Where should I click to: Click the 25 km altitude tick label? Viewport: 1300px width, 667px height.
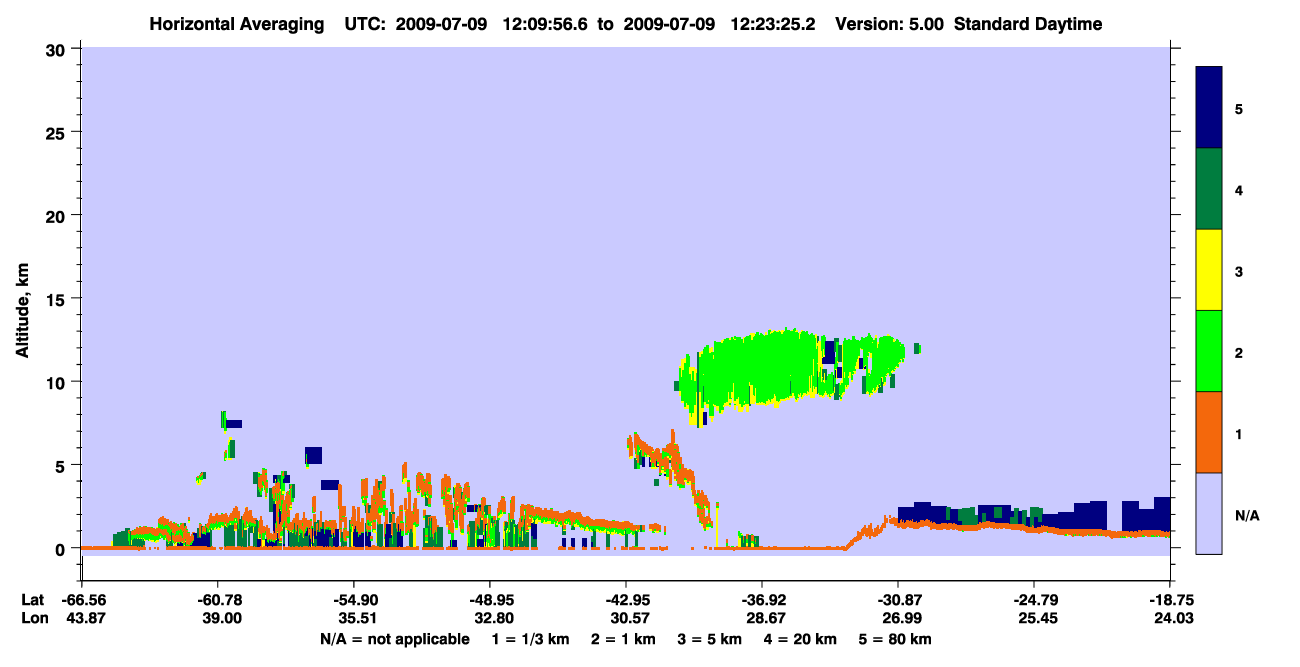pyautogui.click(x=58, y=132)
